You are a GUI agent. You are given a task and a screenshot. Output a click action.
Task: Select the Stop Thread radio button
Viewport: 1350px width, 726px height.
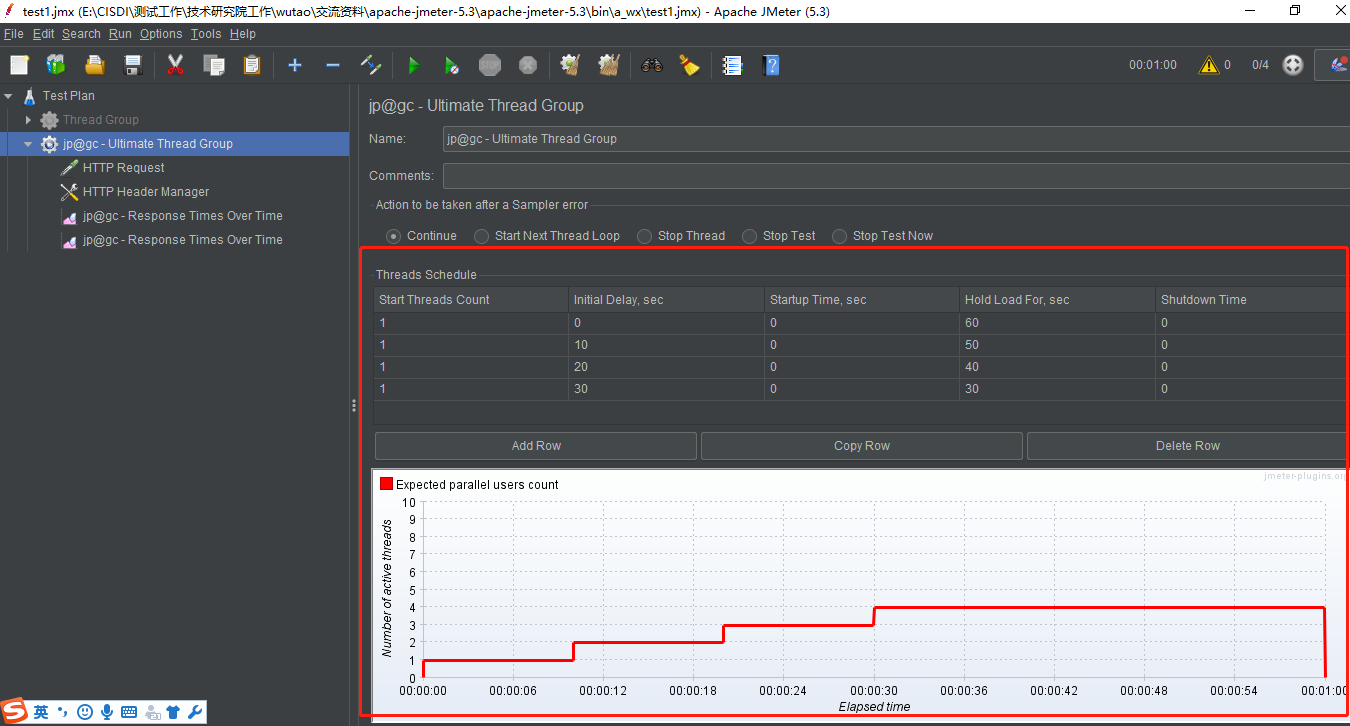click(x=681, y=236)
